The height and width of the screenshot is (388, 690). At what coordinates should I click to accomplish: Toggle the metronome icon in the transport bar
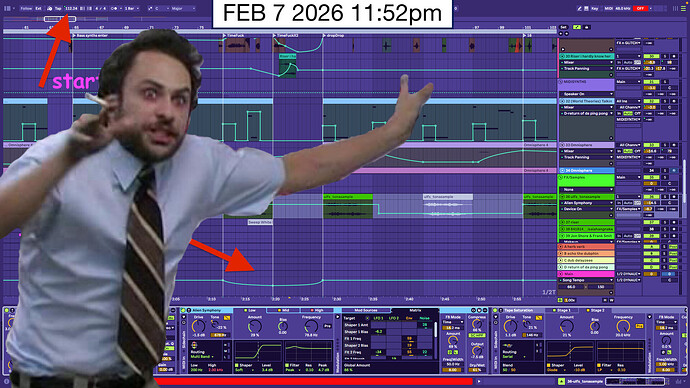49,8
